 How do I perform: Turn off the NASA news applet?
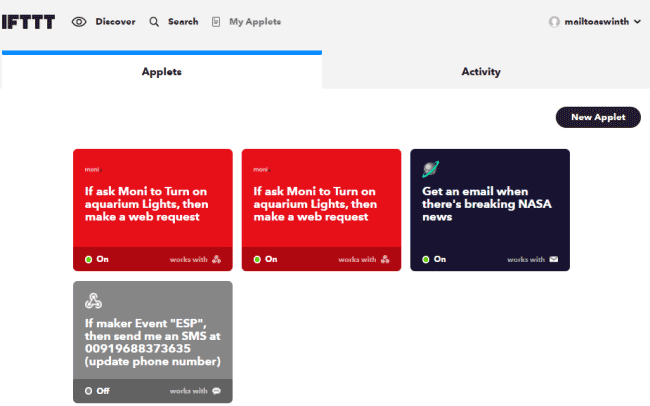click(434, 259)
